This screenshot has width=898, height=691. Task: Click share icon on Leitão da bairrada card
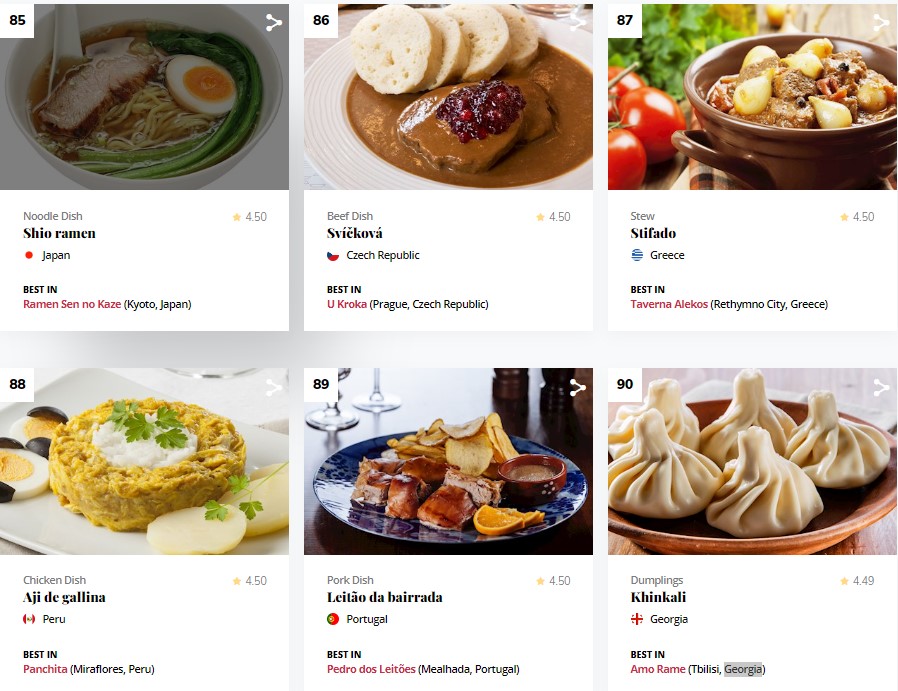pos(577,388)
